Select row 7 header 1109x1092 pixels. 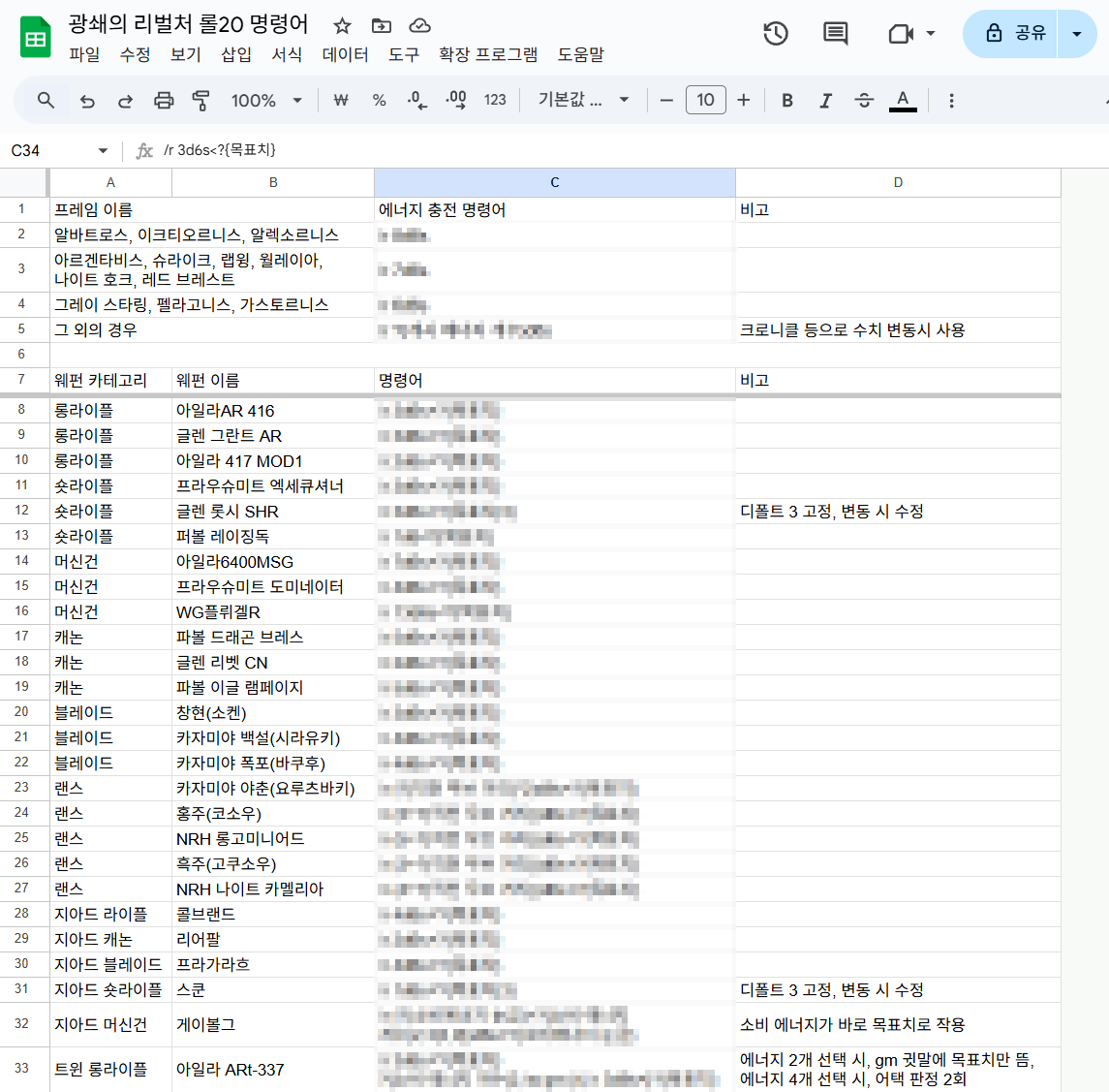click(x=22, y=379)
